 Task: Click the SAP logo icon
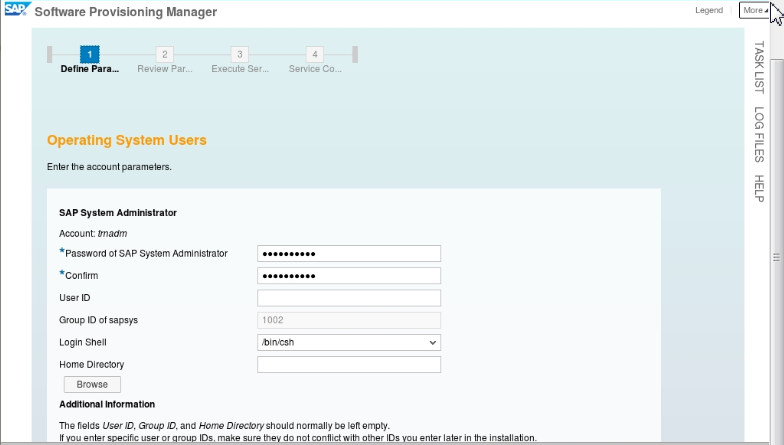pos(18,9)
